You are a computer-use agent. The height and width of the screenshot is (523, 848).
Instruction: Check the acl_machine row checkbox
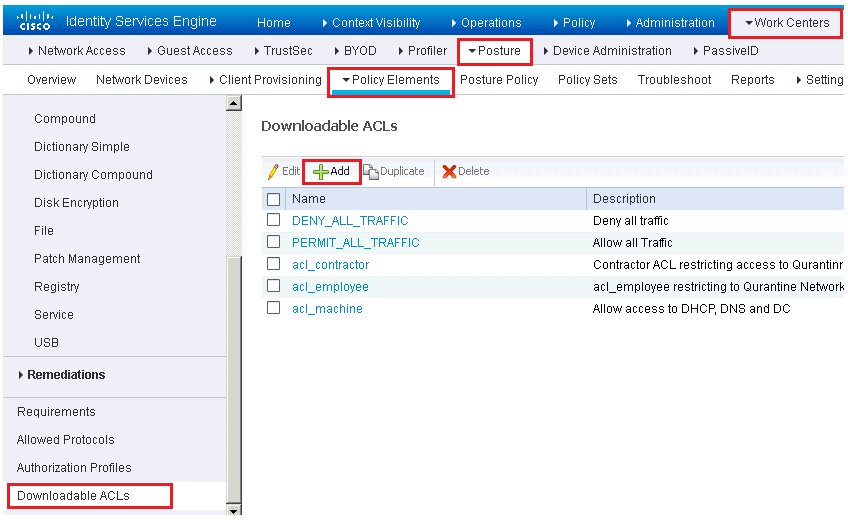[x=274, y=308]
